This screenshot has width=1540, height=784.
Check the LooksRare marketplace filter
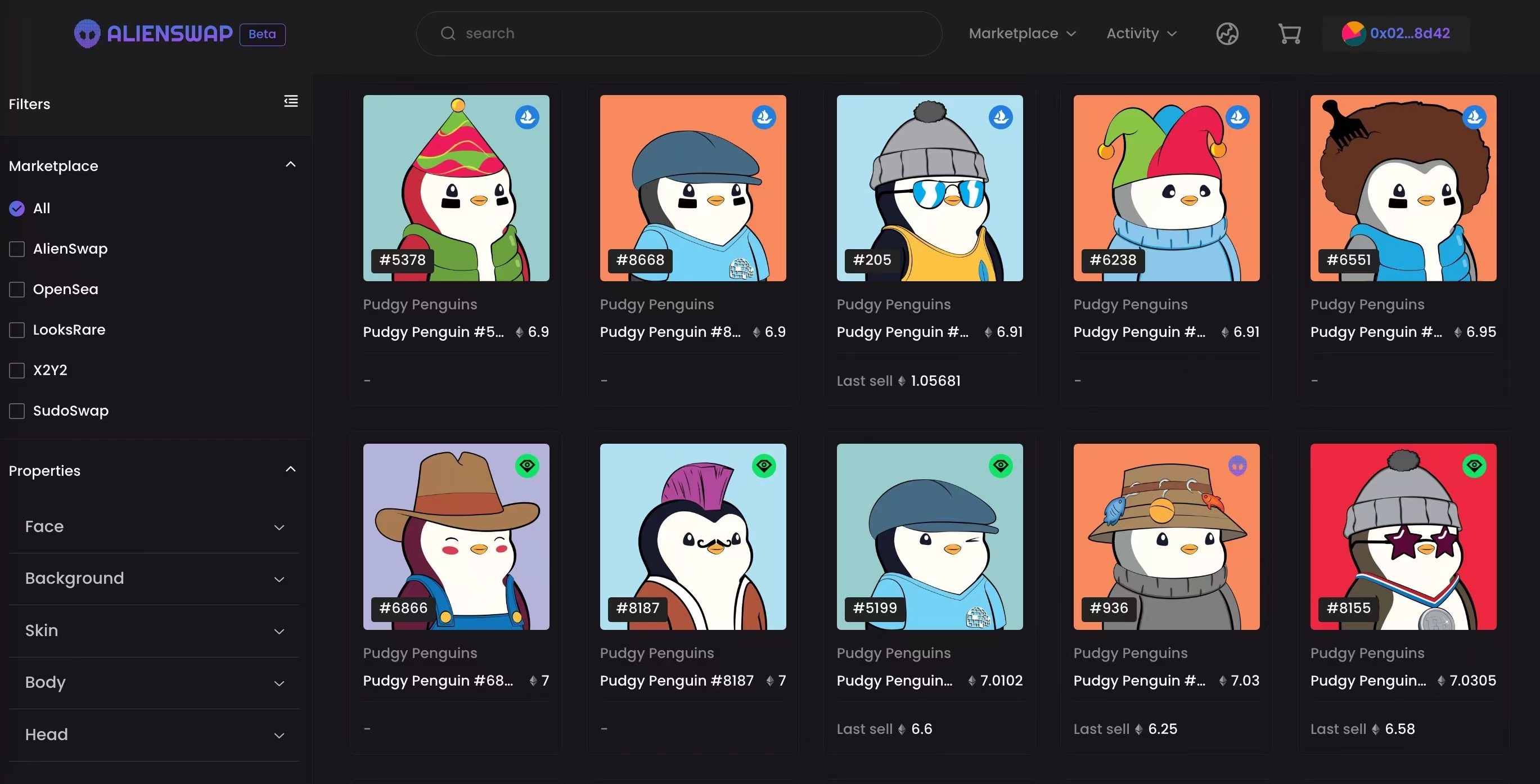(x=17, y=330)
